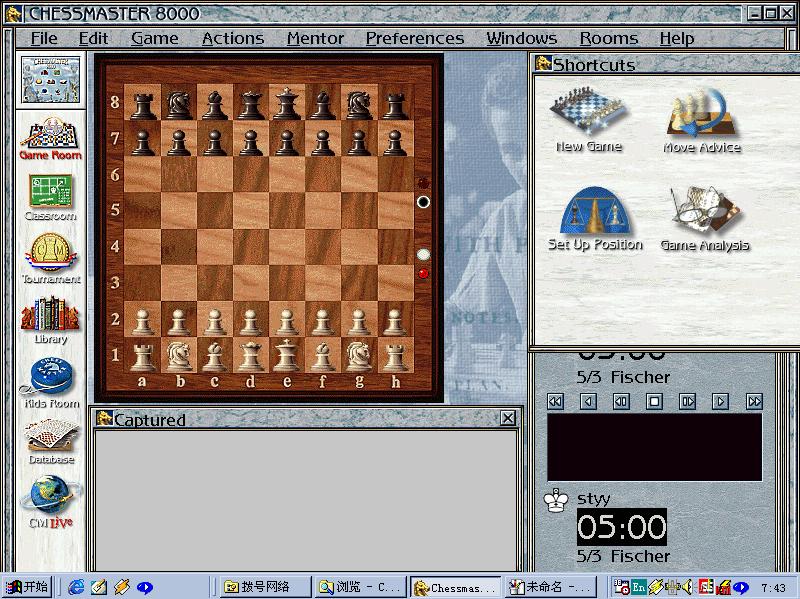Viewport: 800px width, 599px height.
Task: Click the Chessmaster thumbnail atop the sidebar
Action: [x=51, y=80]
